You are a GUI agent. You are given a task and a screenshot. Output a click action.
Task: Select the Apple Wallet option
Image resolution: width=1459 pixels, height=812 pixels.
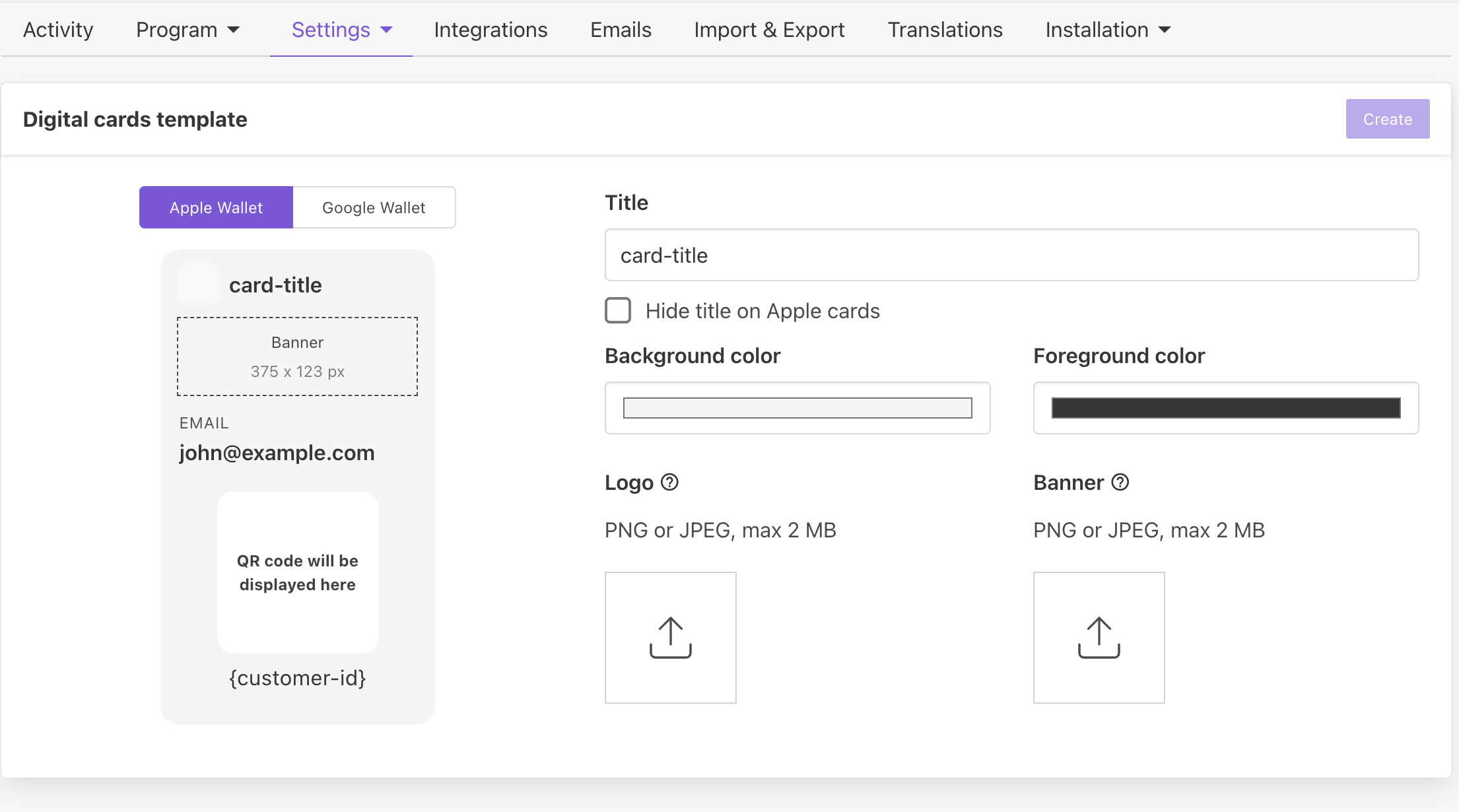pos(216,207)
